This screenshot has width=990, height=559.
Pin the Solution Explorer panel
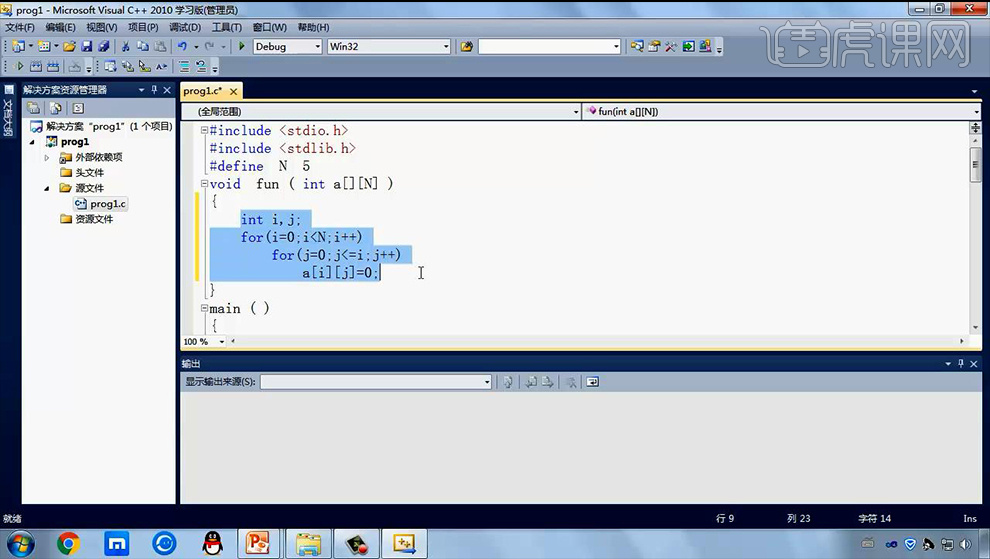click(154, 90)
